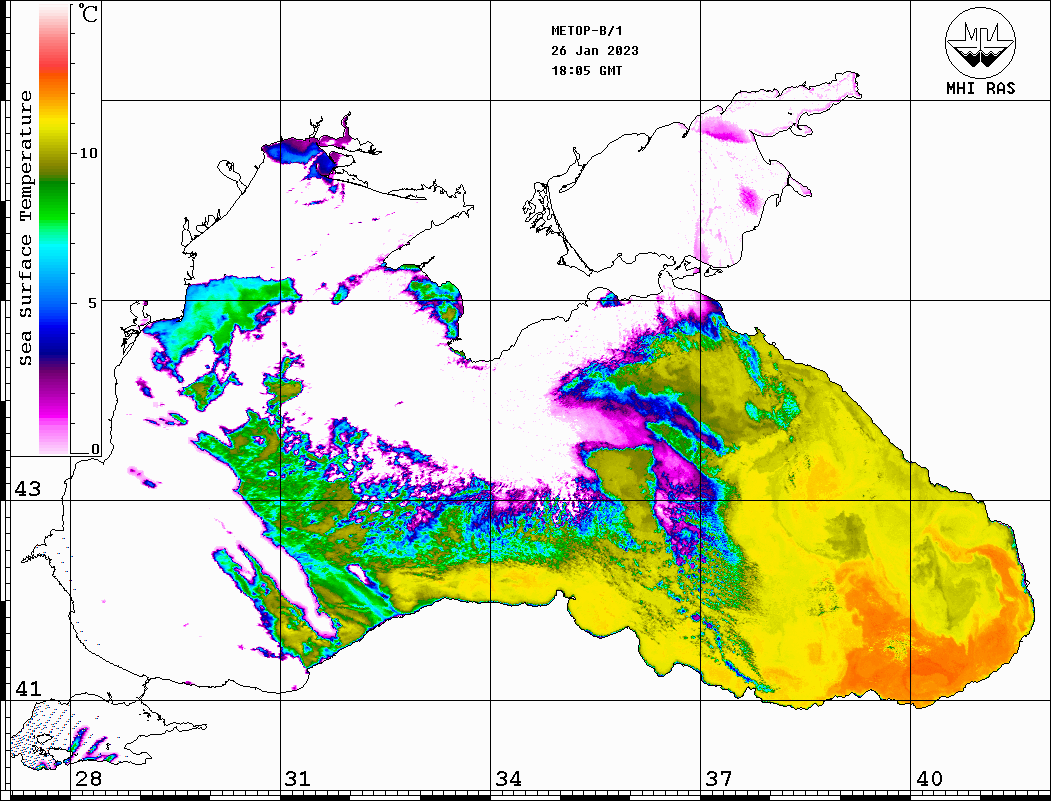
Task: Click the '°C' unit label
Action: coord(87,13)
